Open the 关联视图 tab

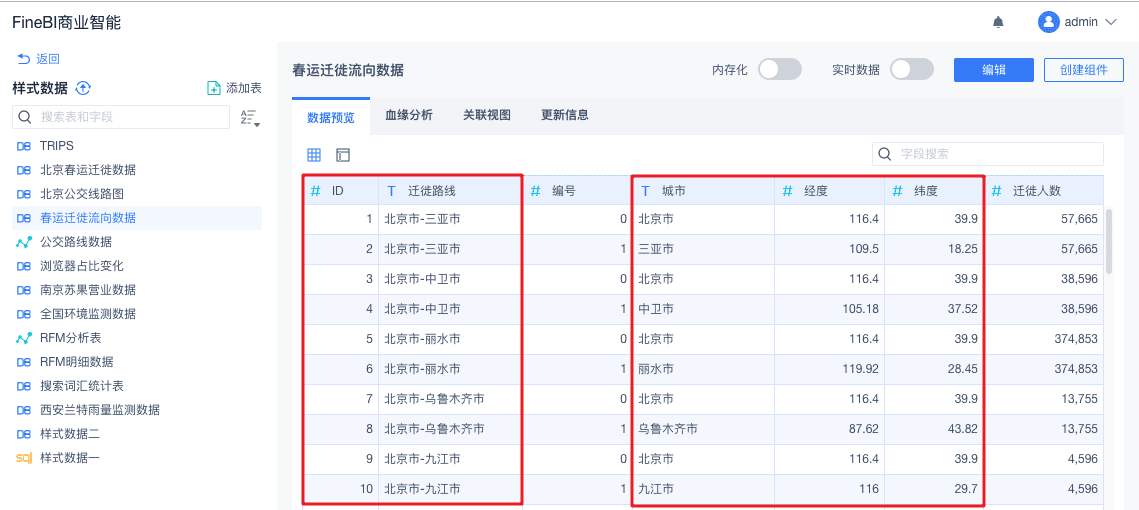(487, 115)
